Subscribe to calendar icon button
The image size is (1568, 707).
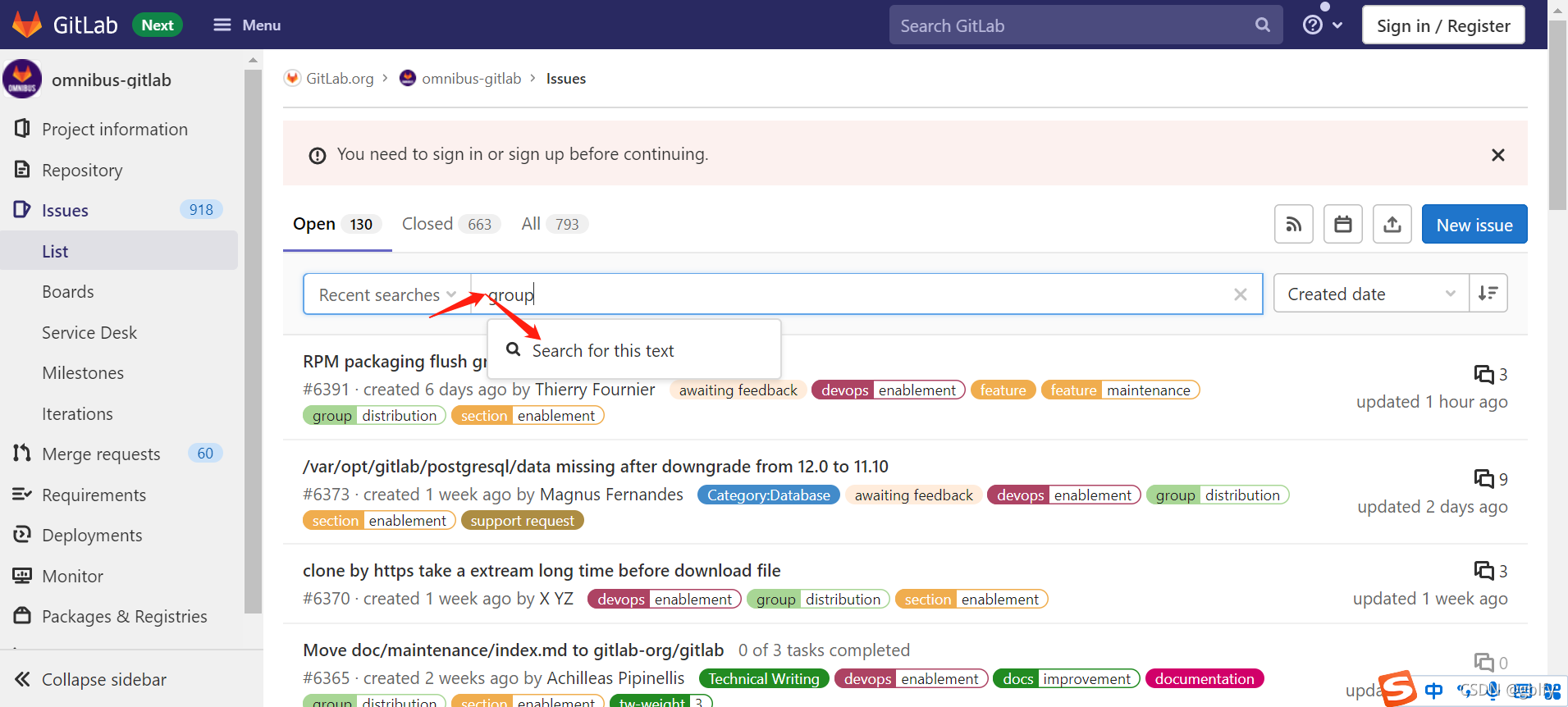pos(1343,224)
